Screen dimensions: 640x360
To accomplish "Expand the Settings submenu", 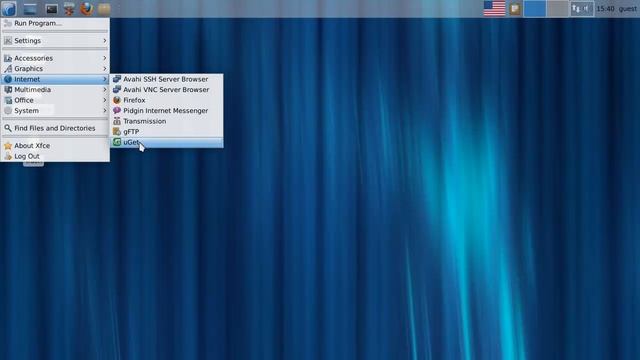I will coord(55,40).
